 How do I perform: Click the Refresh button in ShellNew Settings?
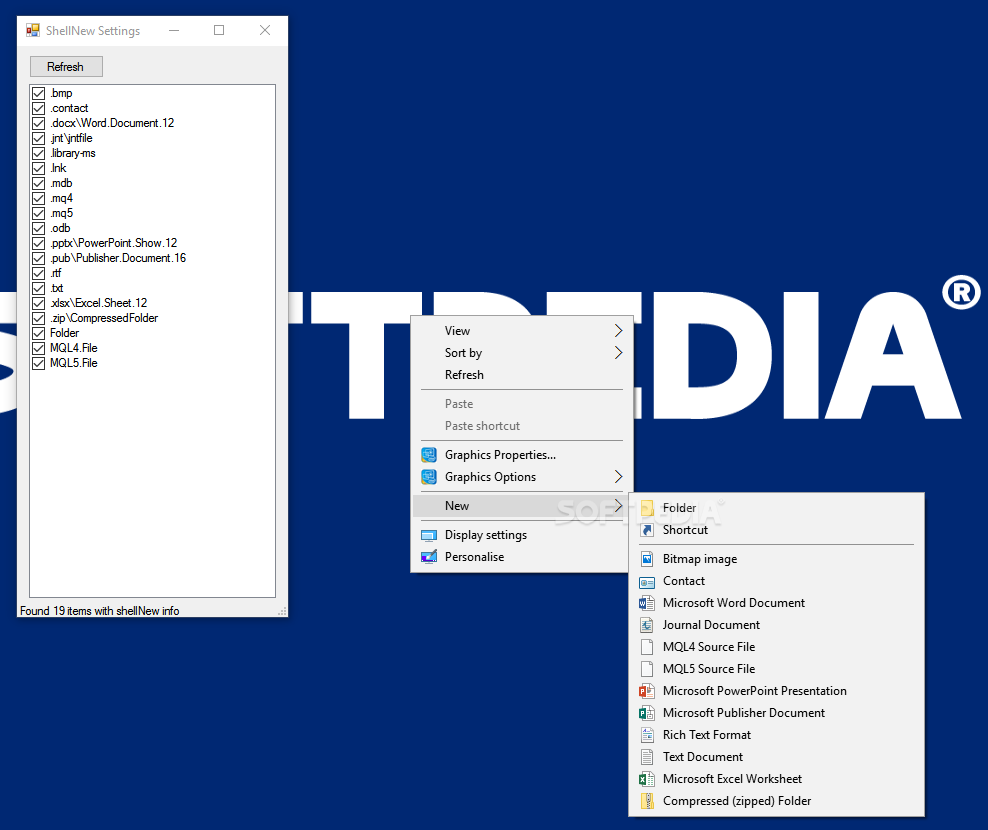[66, 67]
